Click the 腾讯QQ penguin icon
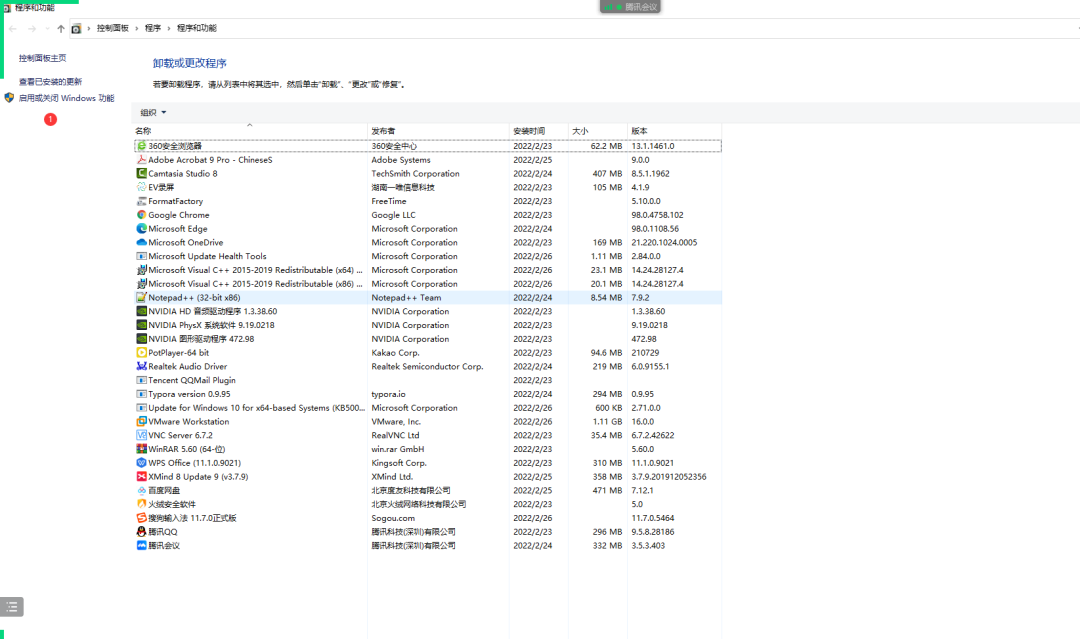1080x639 pixels. point(141,532)
